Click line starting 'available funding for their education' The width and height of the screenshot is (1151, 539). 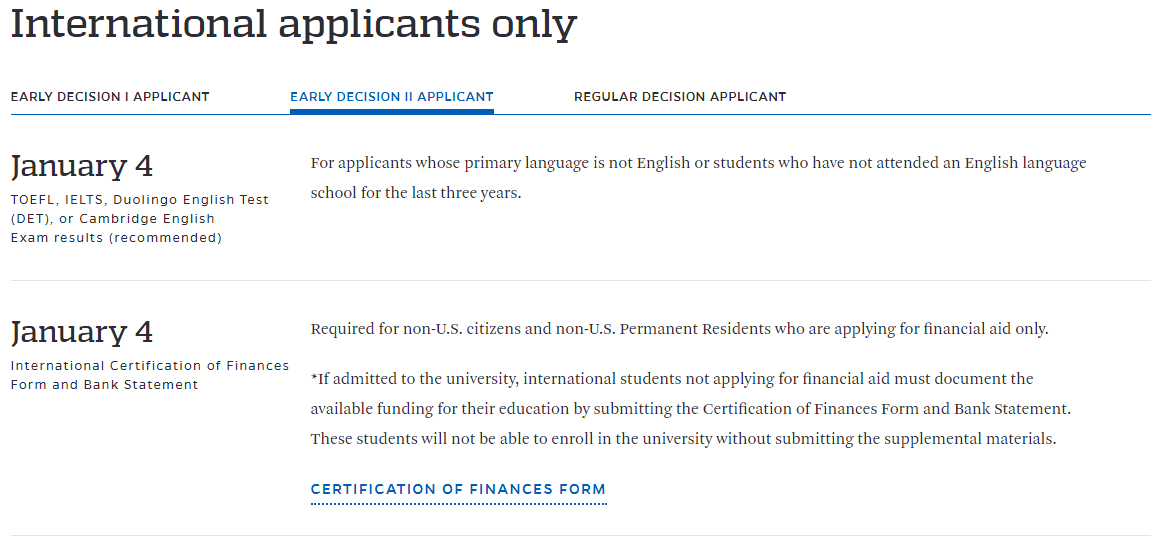tap(690, 409)
